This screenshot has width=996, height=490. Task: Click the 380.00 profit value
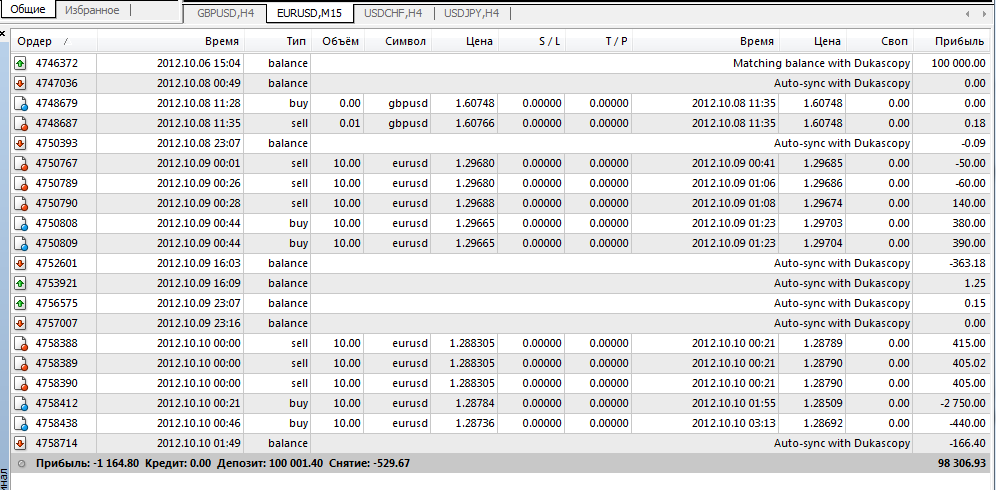pyautogui.click(x=970, y=224)
